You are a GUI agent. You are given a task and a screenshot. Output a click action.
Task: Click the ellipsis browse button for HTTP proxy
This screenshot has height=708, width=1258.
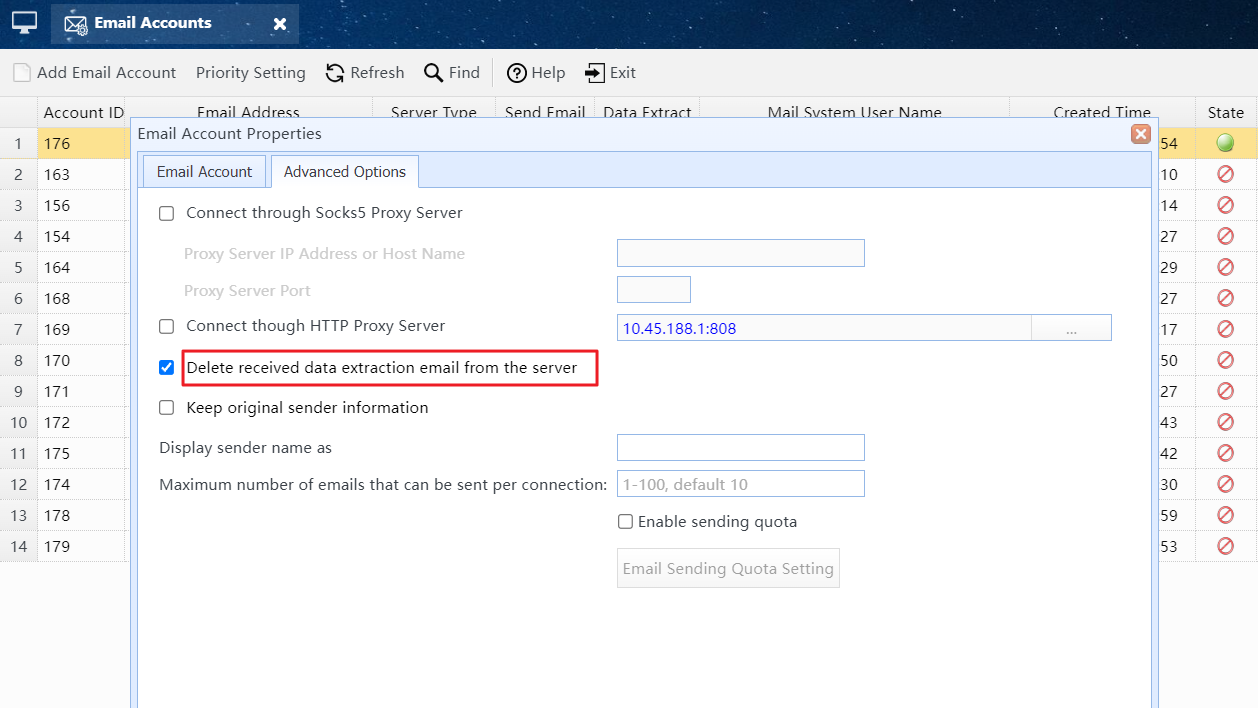pyautogui.click(x=1071, y=328)
